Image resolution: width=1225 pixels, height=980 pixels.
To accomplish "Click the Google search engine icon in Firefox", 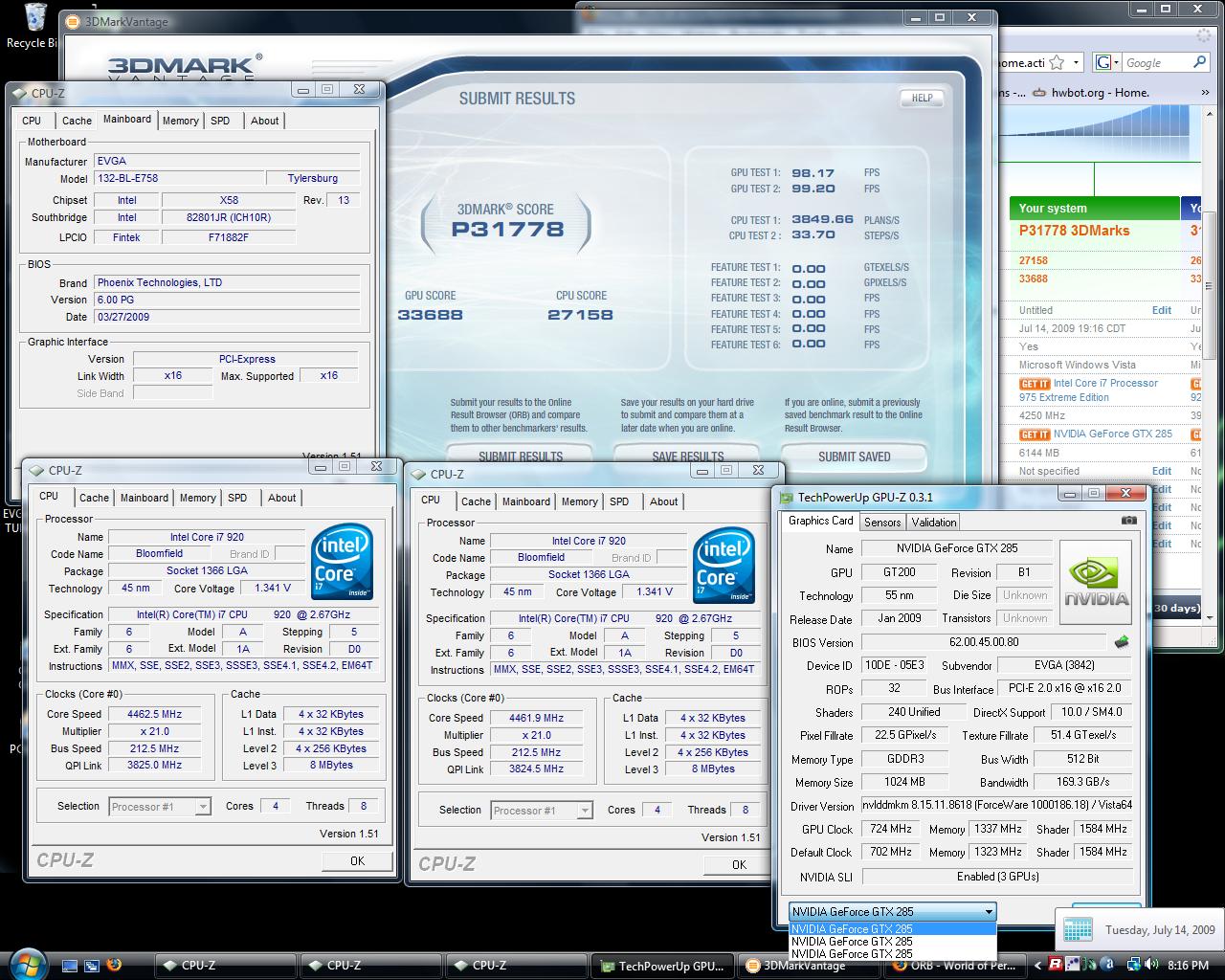I will tap(1105, 62).
